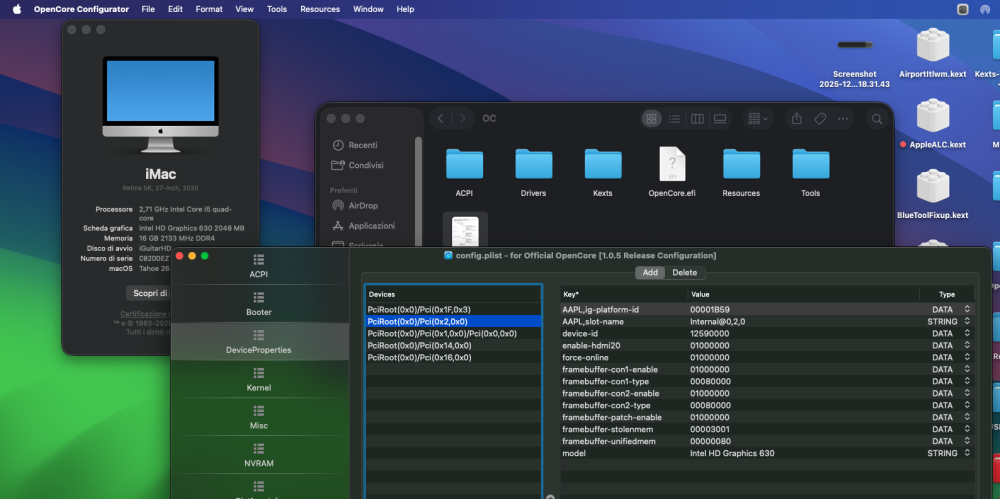
Task: Select DeviceProperties in the configurator sidebar
Action: click(258, 341)
